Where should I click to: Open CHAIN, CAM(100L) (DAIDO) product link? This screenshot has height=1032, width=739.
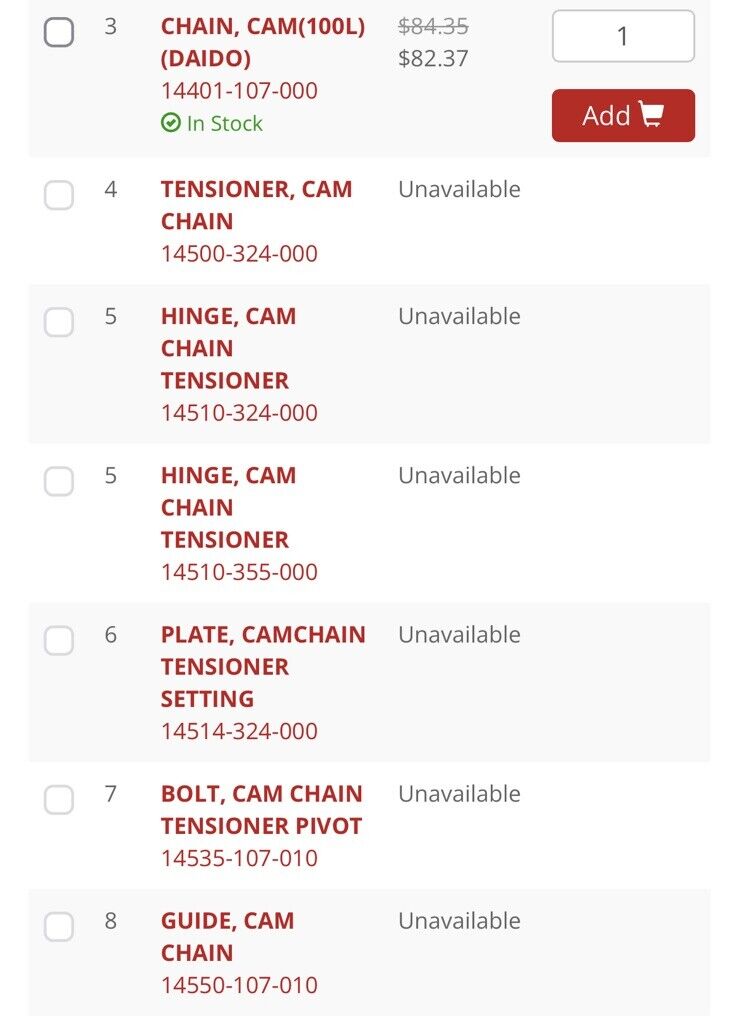pos(263,42)
